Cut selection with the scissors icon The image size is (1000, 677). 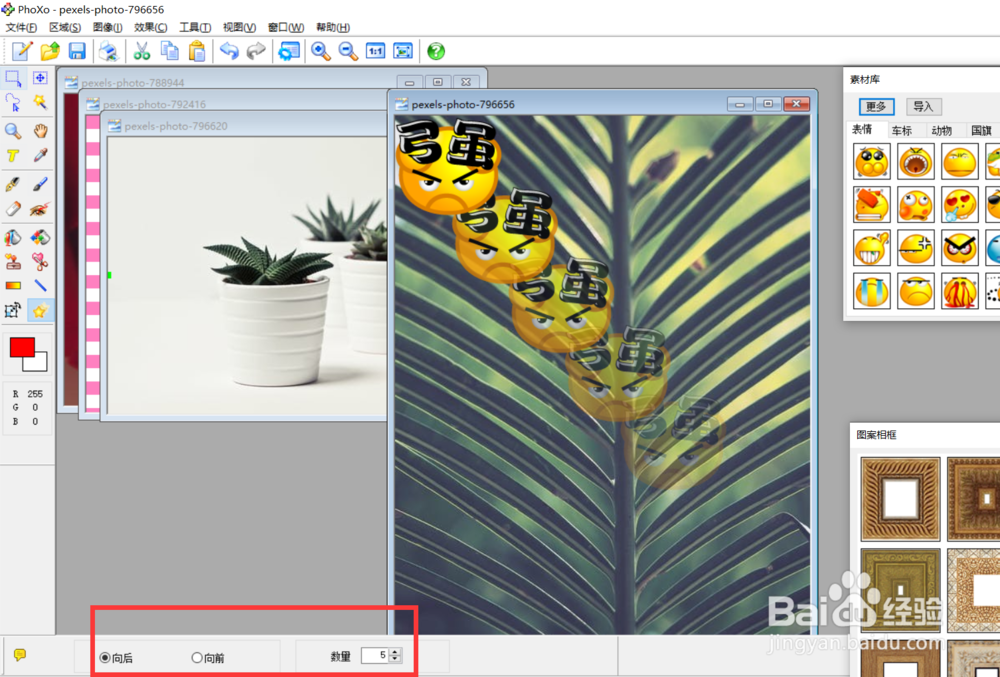tap(142, 51)
